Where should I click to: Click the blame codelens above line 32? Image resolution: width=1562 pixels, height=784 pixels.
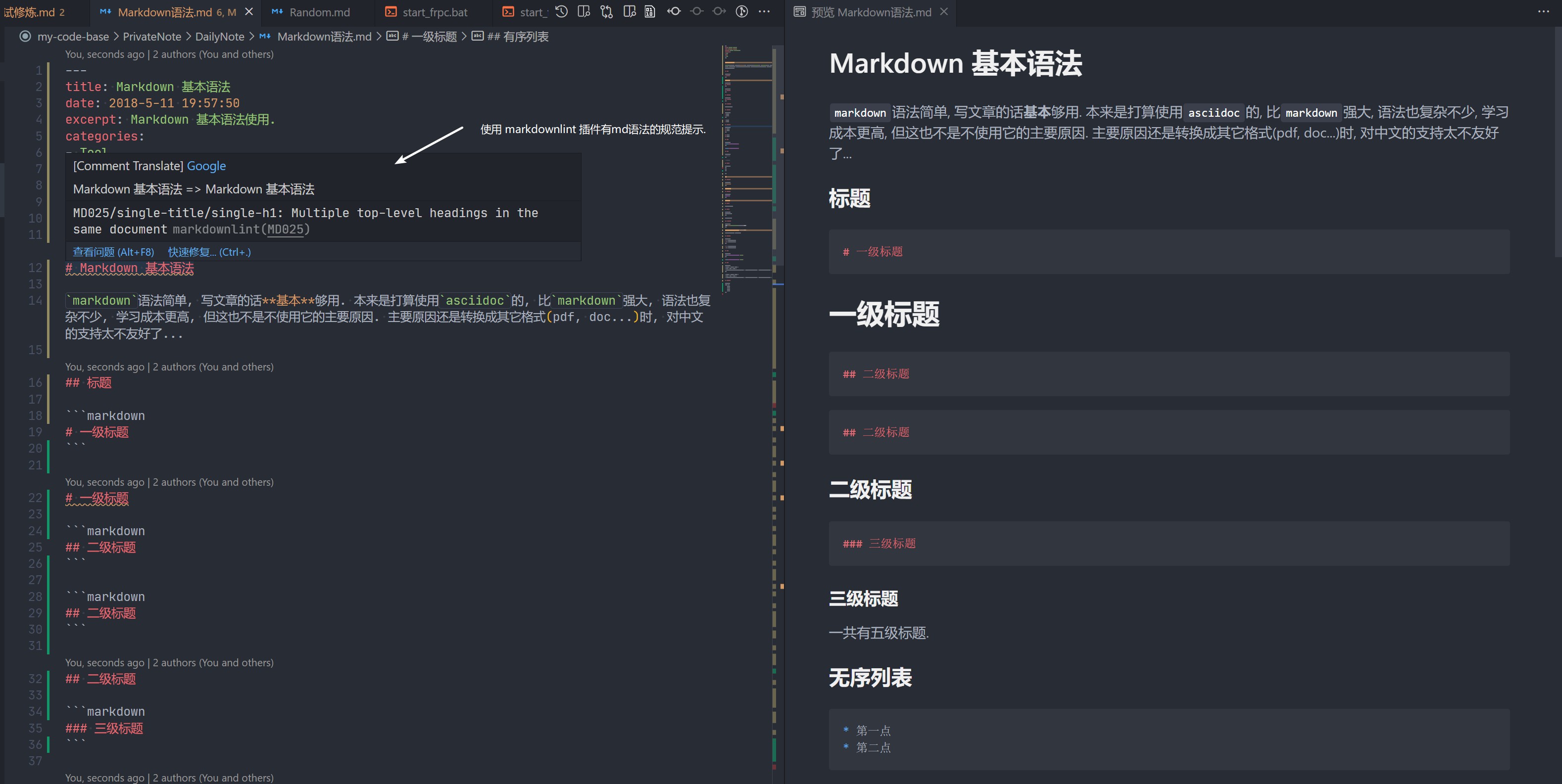[169, 663]
